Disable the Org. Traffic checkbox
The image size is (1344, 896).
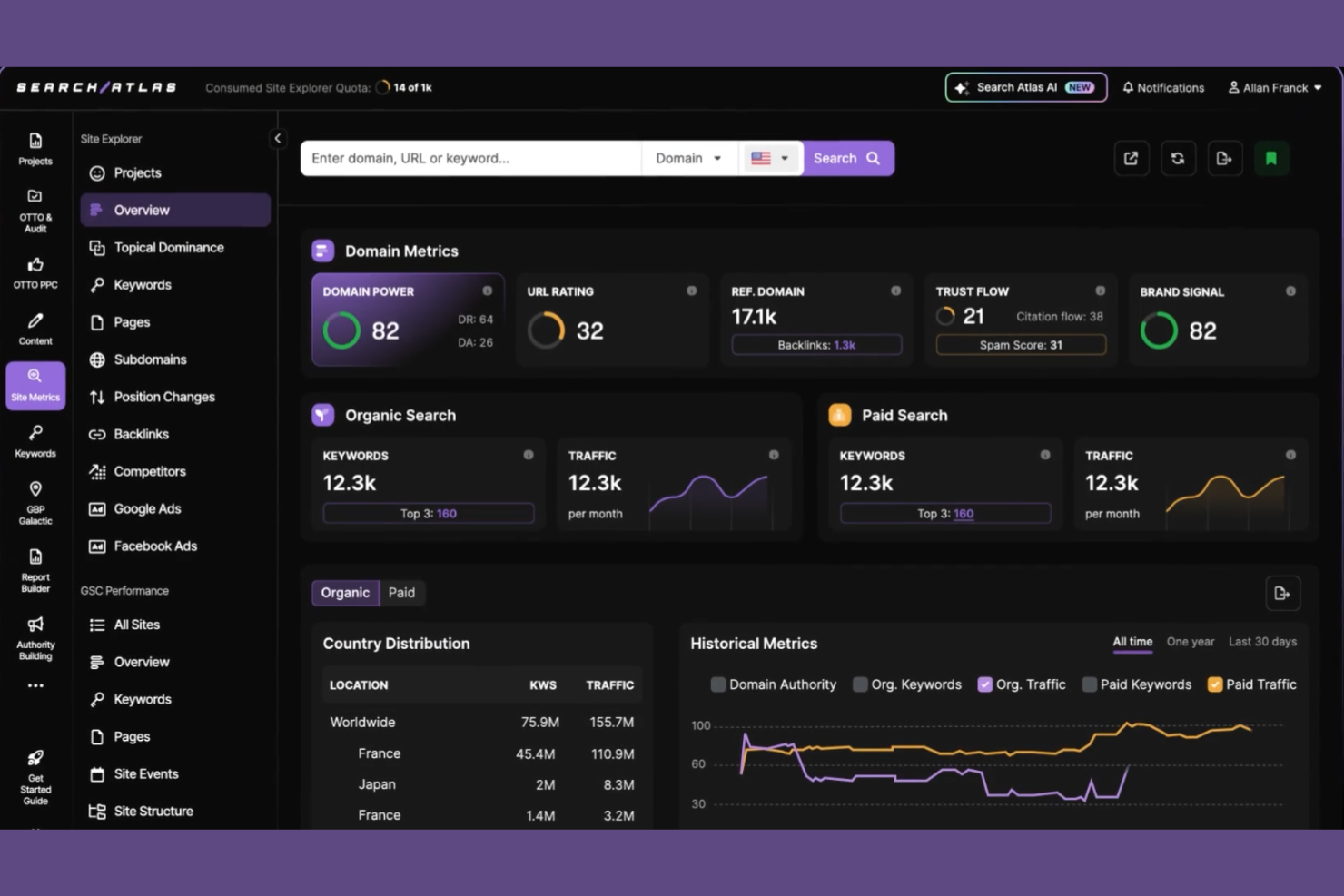(984, 684)
